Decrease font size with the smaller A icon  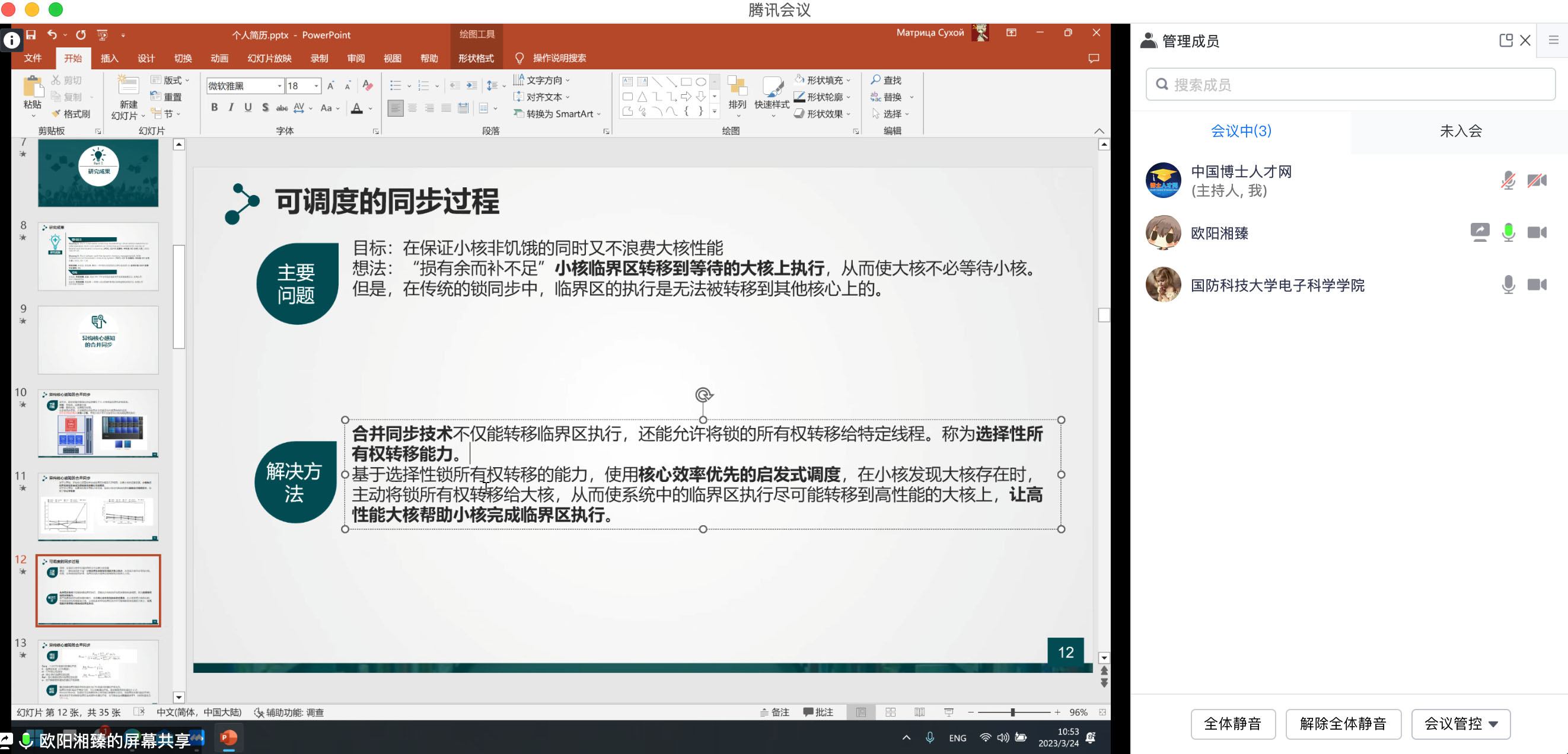[348, 86]
